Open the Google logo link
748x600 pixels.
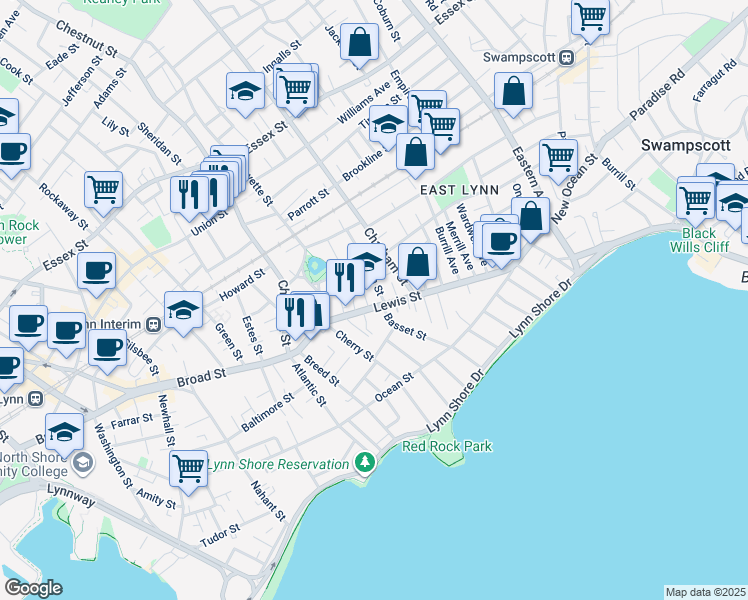coord(32,587)
